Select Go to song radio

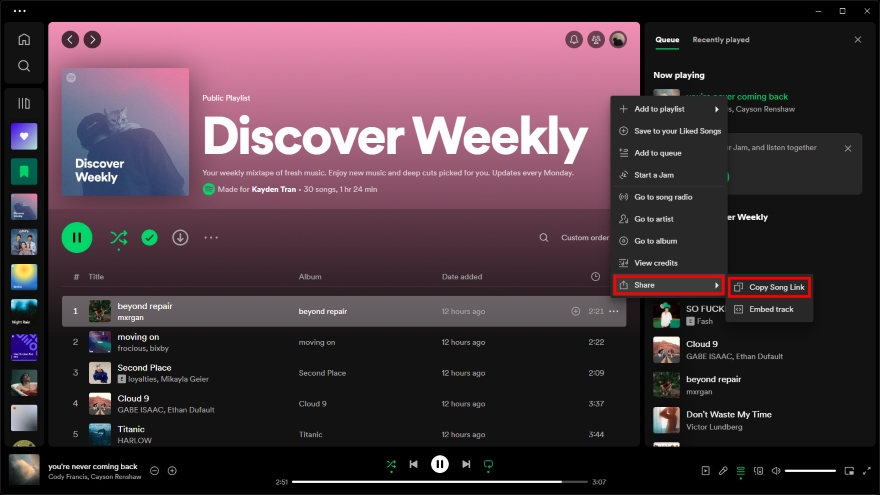pyautogui.click(x=669, y=197)
